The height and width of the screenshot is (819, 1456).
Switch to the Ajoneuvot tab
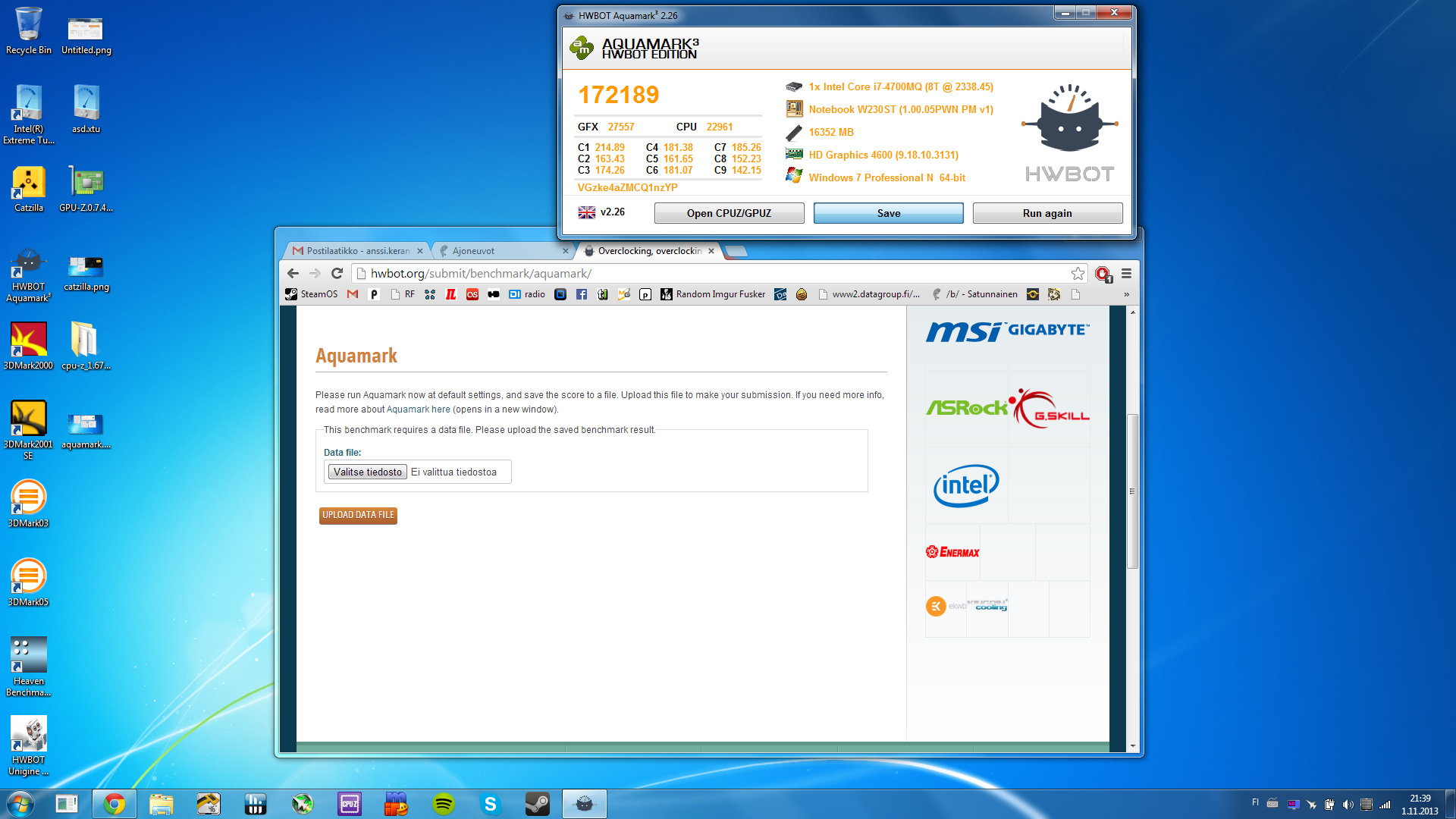tap(500, 251)
